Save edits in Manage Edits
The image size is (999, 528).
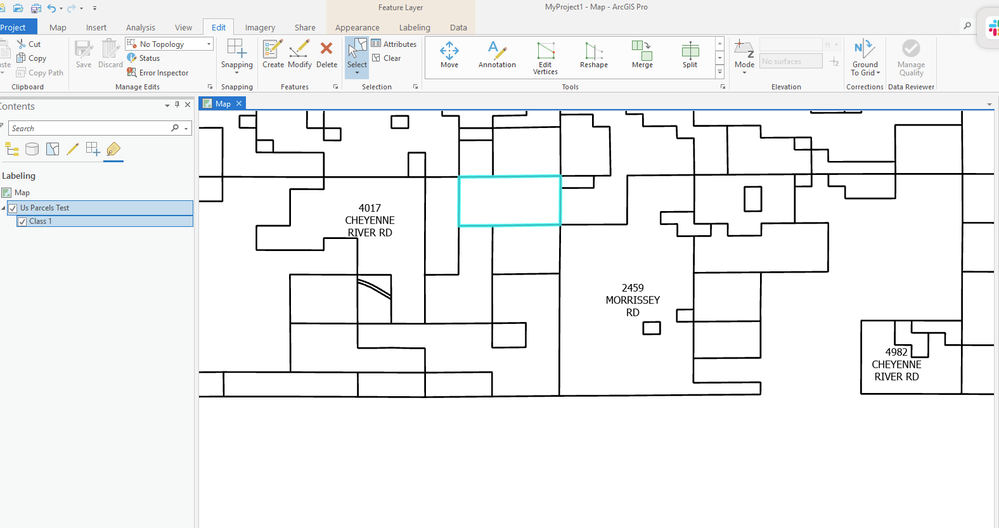83,55
